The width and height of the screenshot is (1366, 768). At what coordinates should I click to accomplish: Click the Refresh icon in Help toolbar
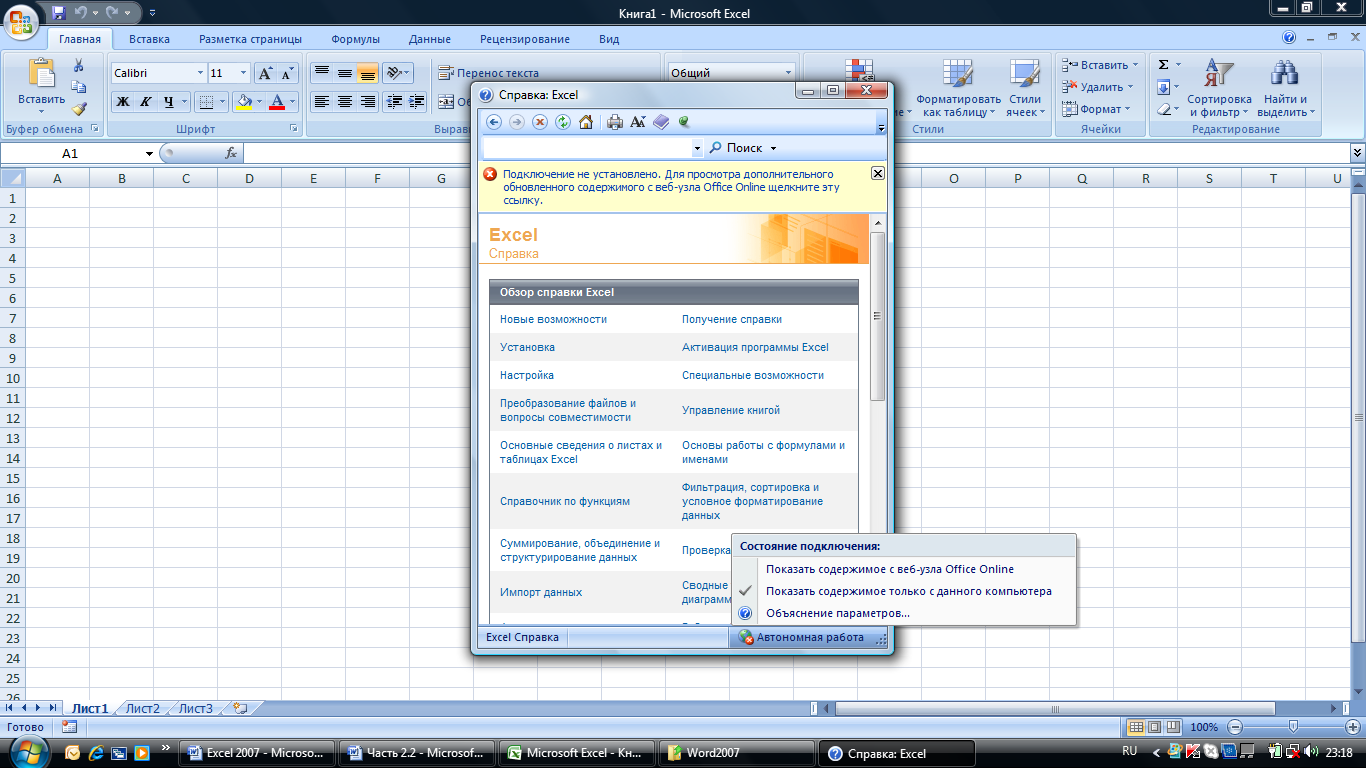tap(563, 122)
